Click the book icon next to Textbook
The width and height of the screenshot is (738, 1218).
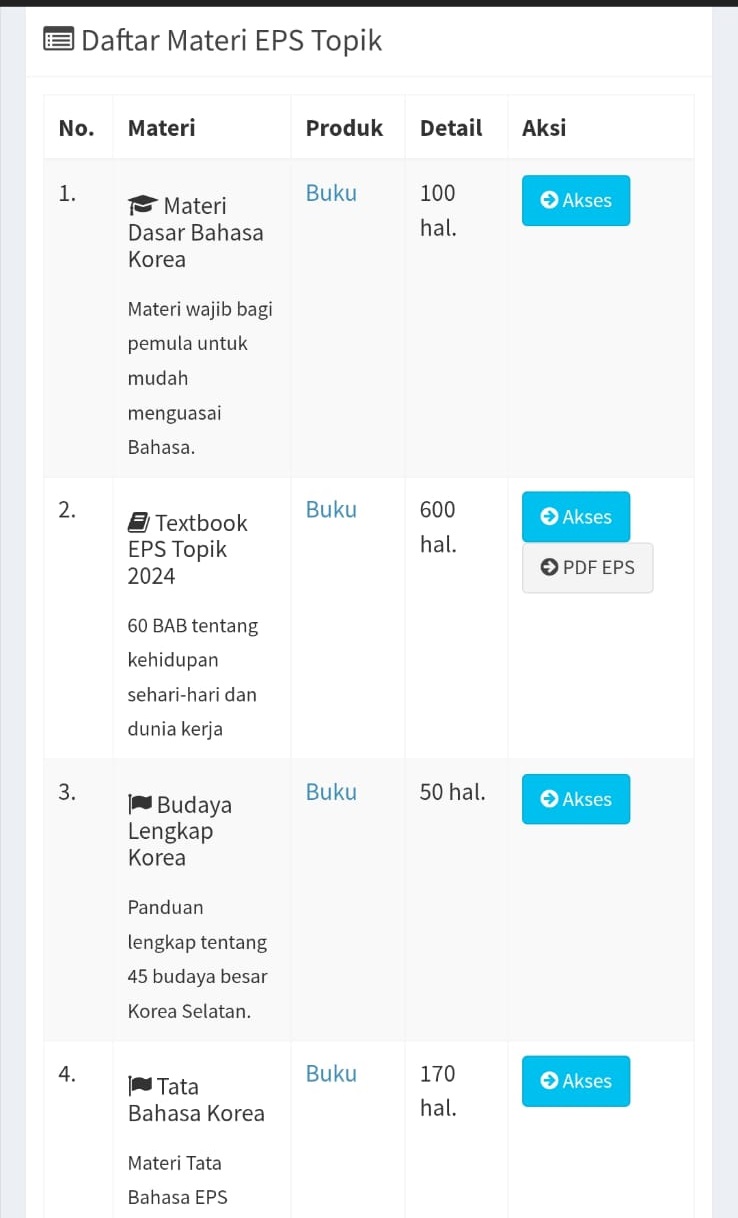click(x=139, y=523)
